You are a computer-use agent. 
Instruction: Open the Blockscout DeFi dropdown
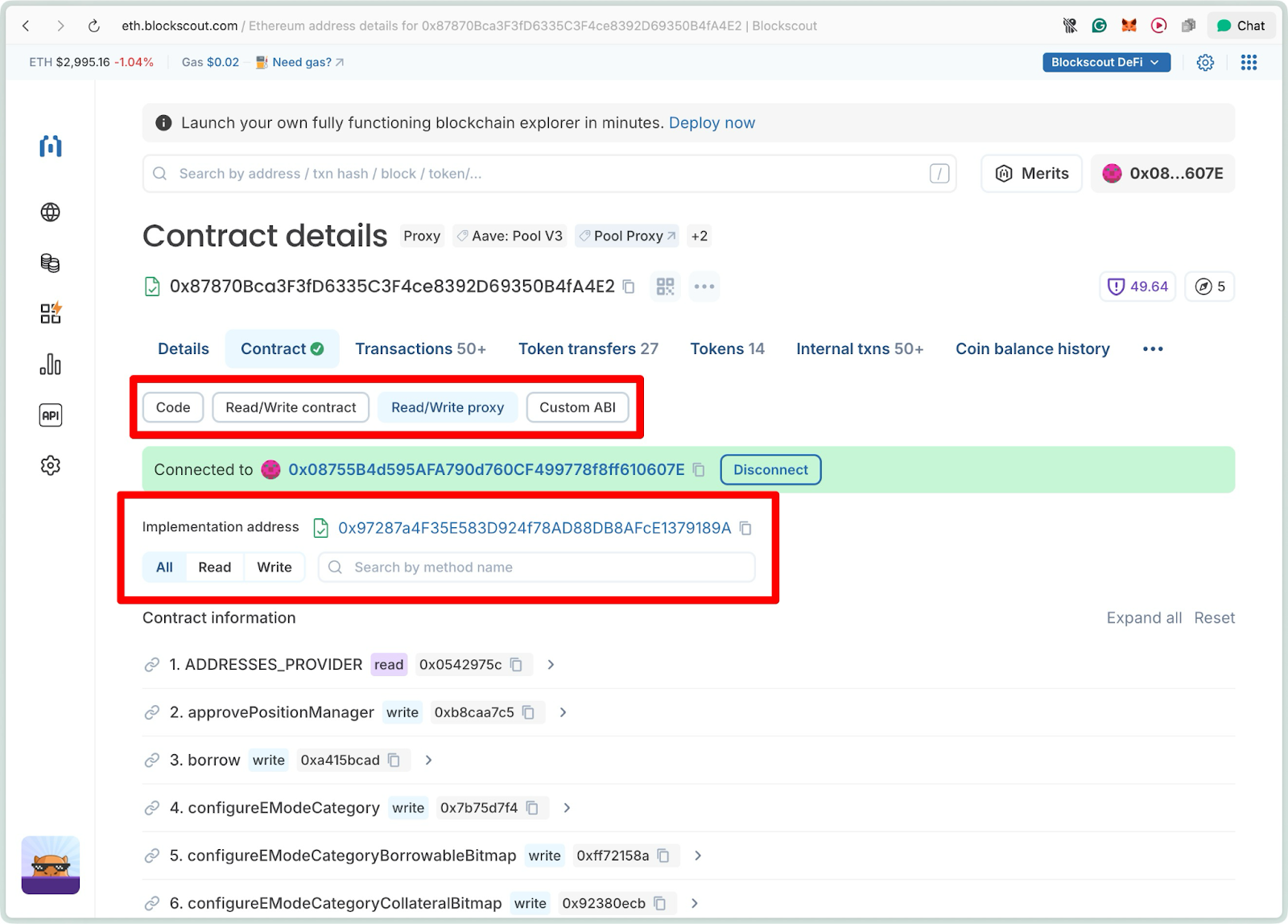pyautogui.click(x=1105, y=62)
